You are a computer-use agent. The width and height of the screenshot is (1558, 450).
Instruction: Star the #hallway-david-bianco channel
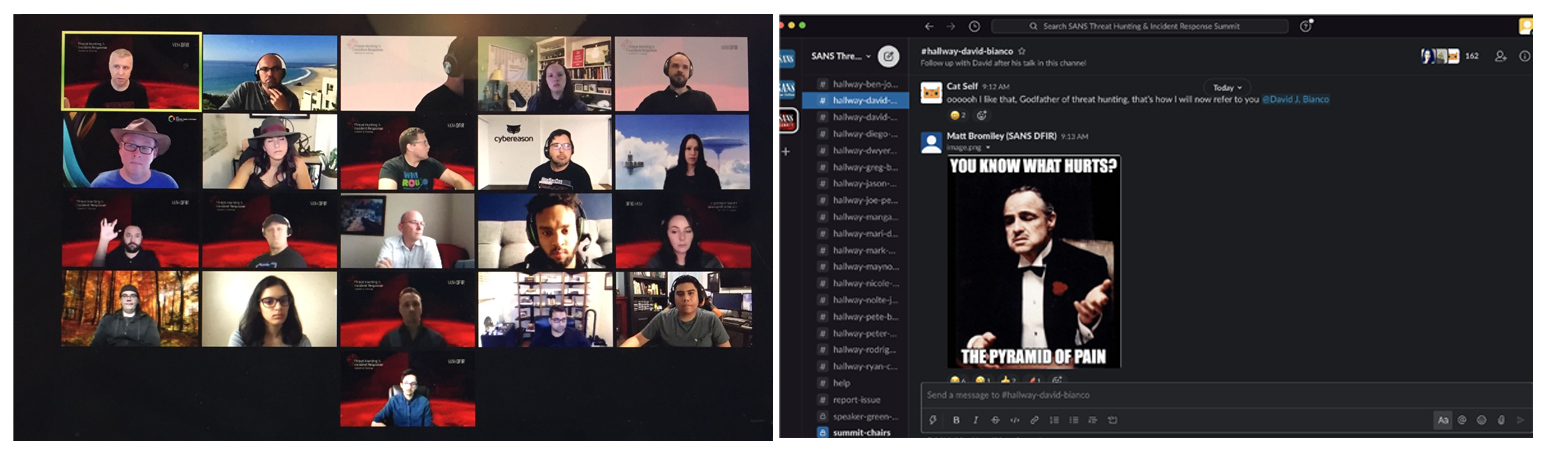[1022, 51]
